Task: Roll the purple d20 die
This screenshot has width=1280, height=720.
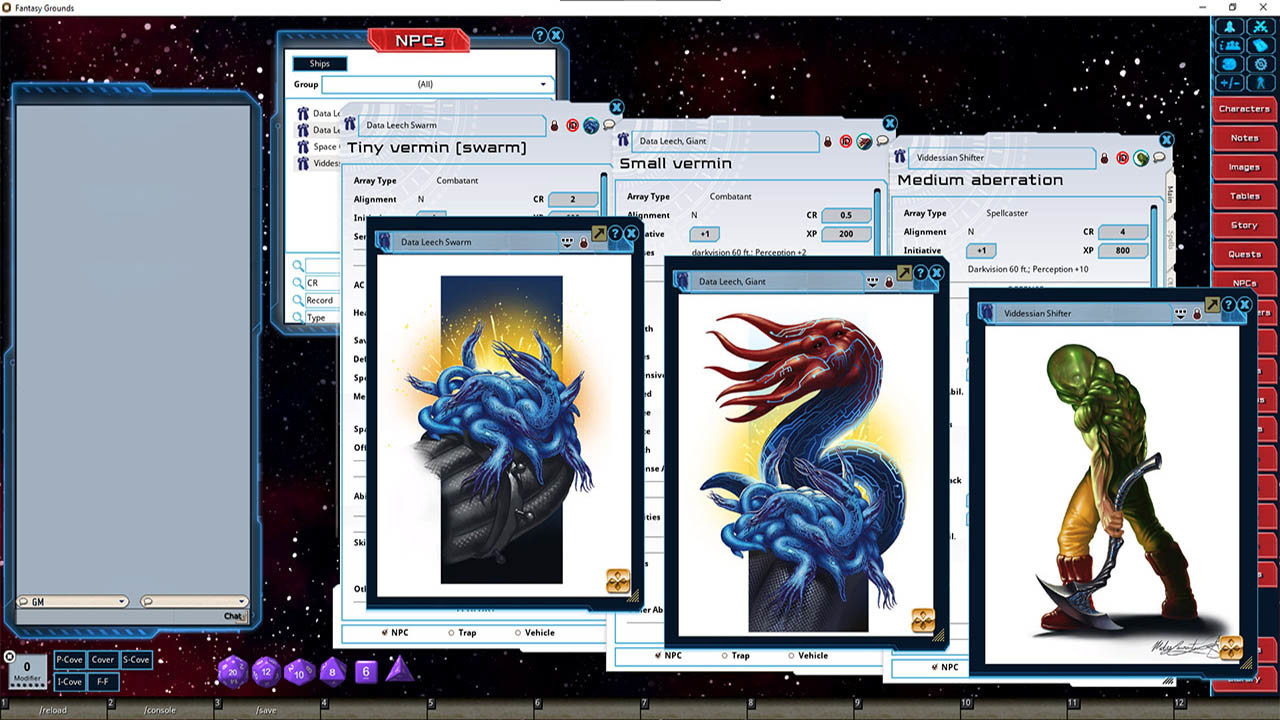Action: point(233,672)
